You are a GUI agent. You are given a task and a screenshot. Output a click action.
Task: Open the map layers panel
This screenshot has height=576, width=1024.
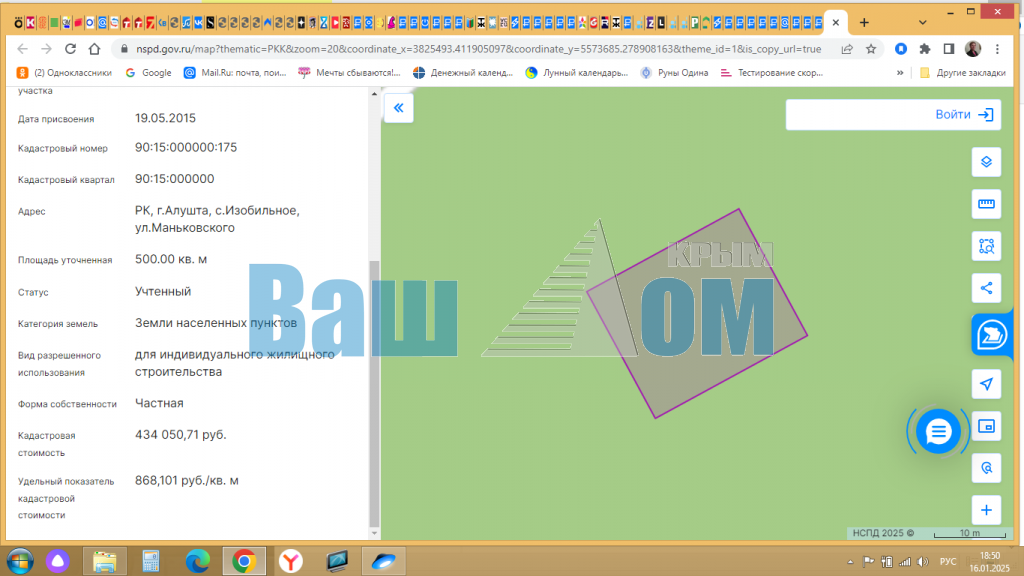[986, 162]
